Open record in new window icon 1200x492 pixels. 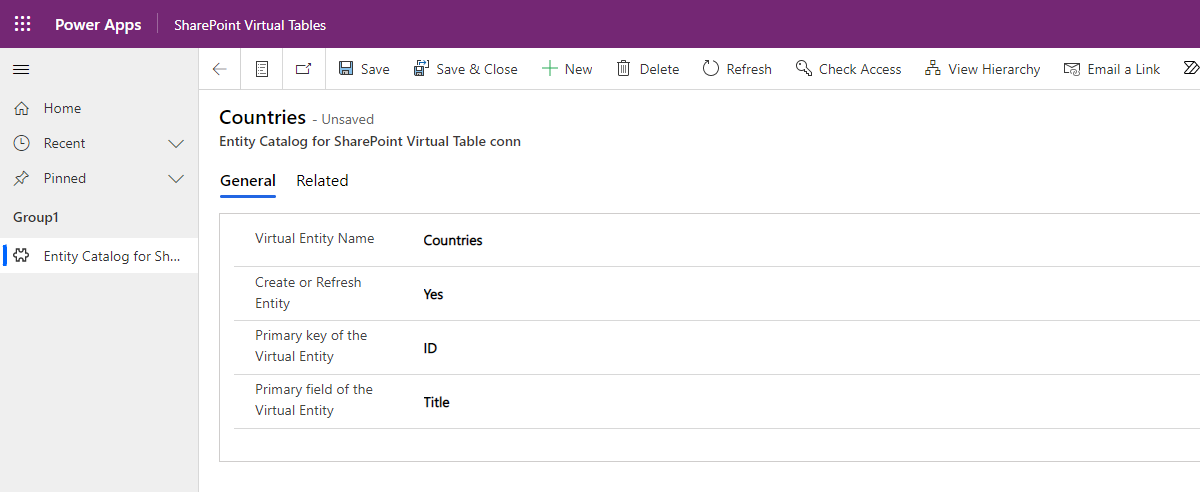[304, 69]
